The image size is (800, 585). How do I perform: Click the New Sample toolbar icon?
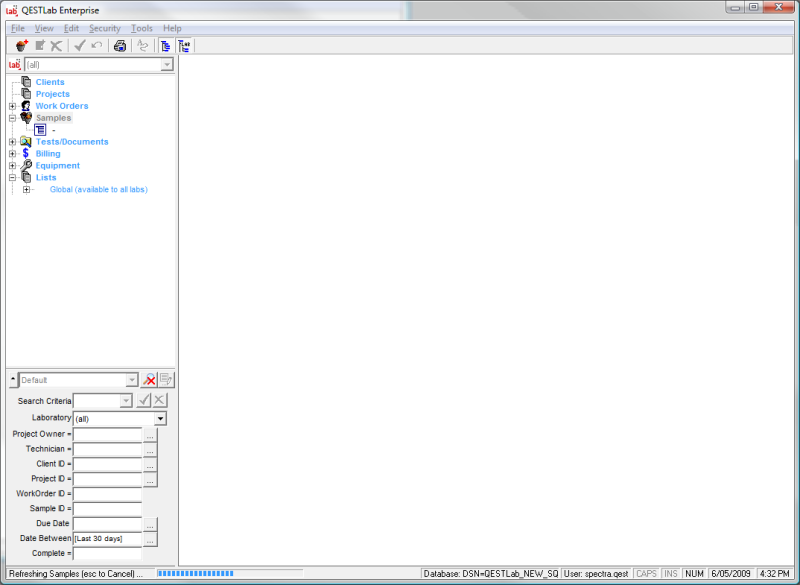point(21,45)
